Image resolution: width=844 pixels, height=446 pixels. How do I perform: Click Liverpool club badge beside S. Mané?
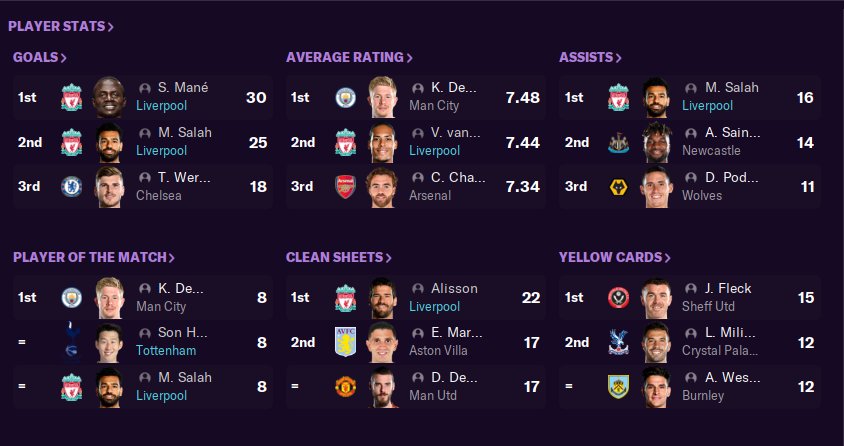71,98
